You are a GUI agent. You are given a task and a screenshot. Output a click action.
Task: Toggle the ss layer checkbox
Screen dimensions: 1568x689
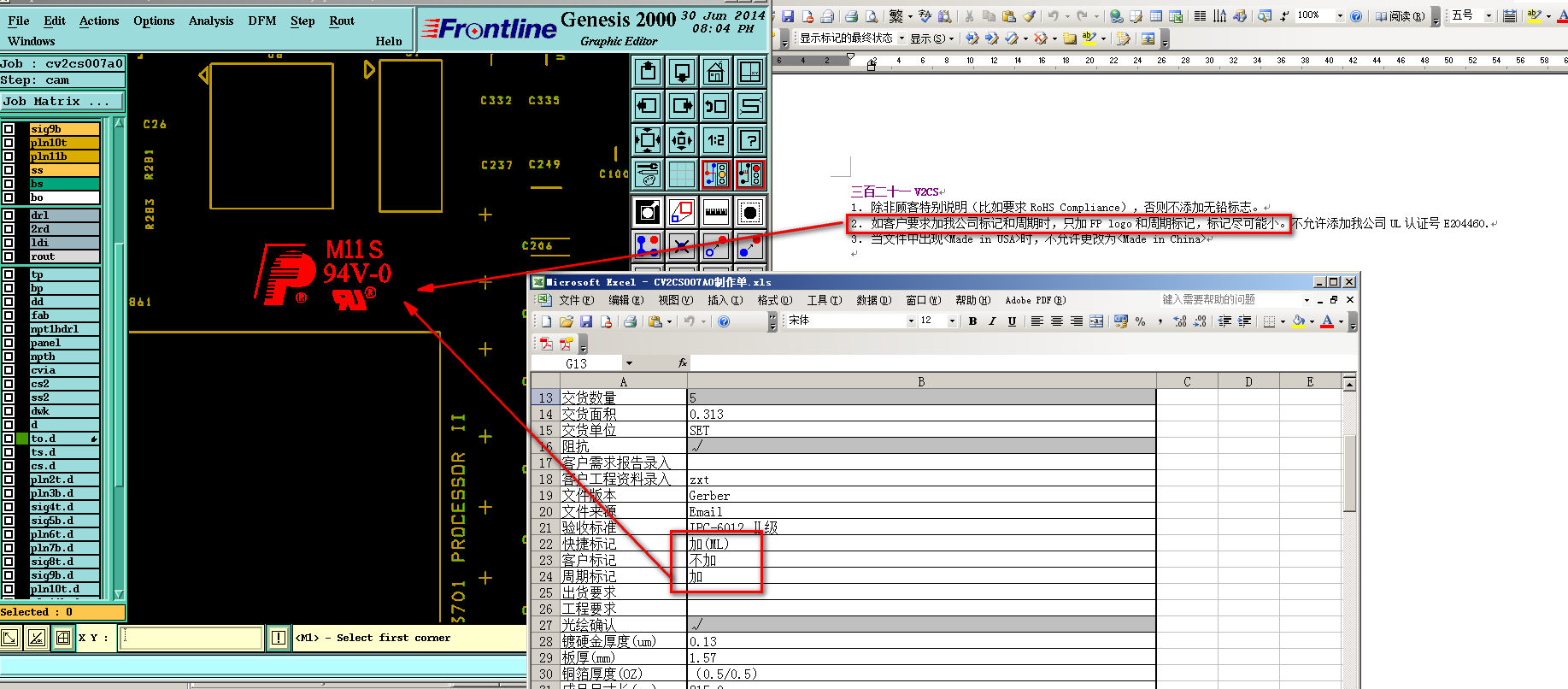coord(9,170)
